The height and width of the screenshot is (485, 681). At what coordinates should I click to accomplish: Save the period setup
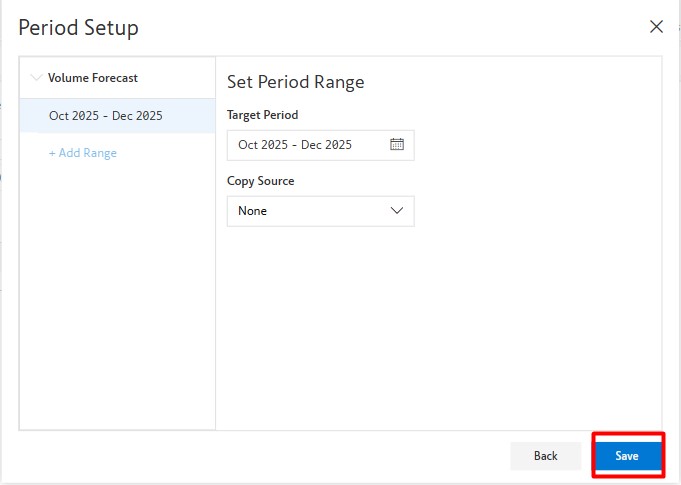pyautogui.click(x=627, y=456)
